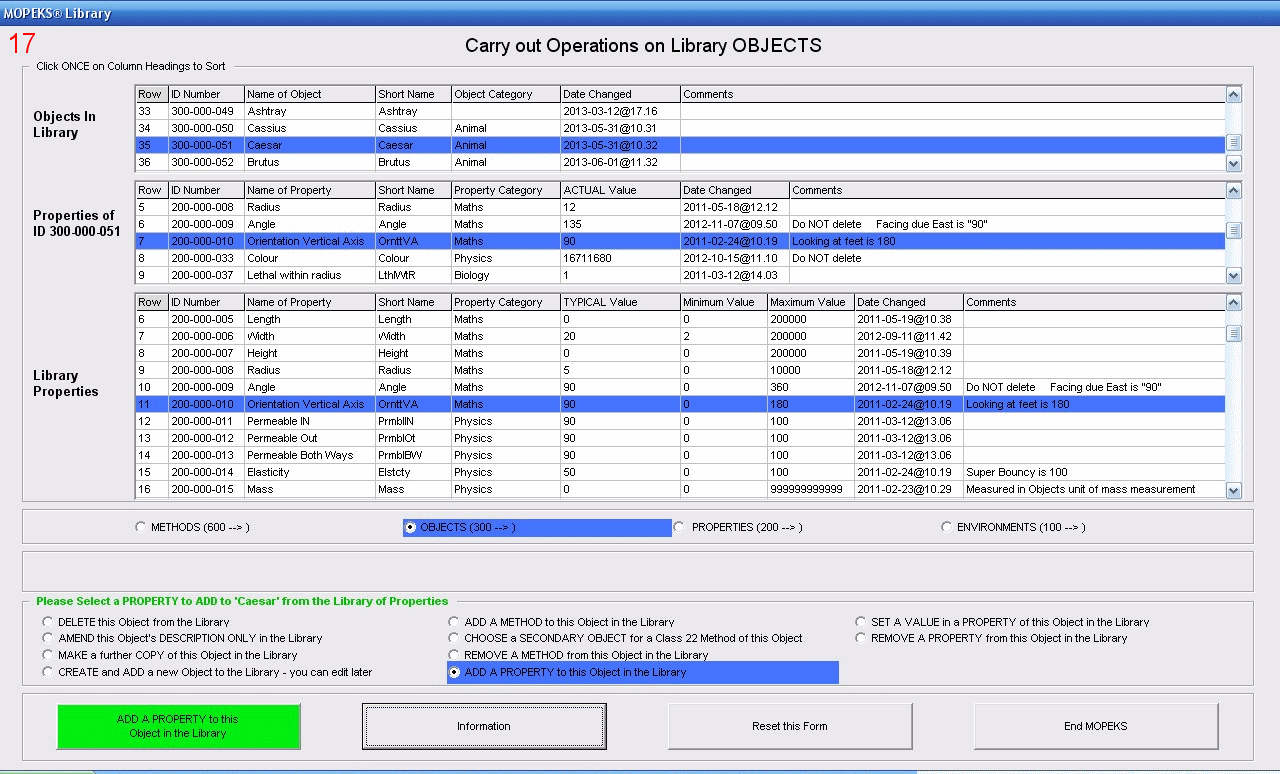1280x774 pixels.
Task: Click the Objects list scroll-up arrow
Action: click(x=1234, y=94)
